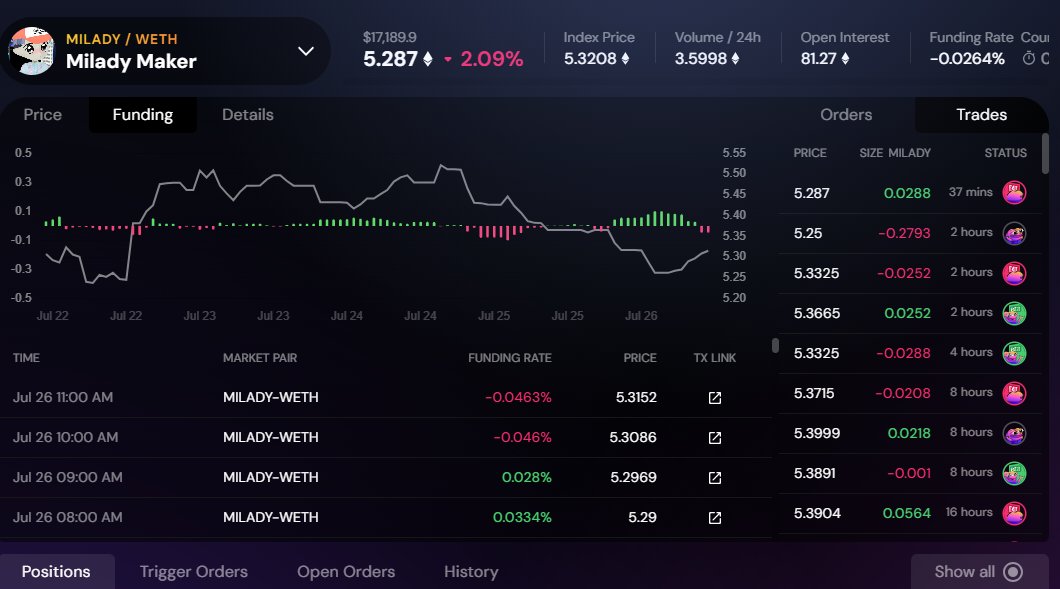Click trader avatar on the 5.3715 trade
This screenshot has width=1060, height=589.
point(1014,393)
